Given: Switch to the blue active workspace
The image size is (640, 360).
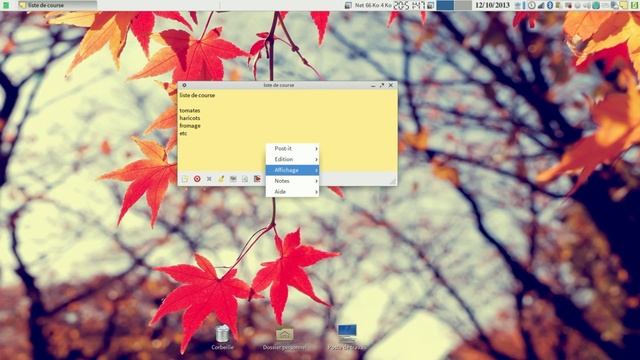Looking at the screenshot, I should click(x=445, y=5).
